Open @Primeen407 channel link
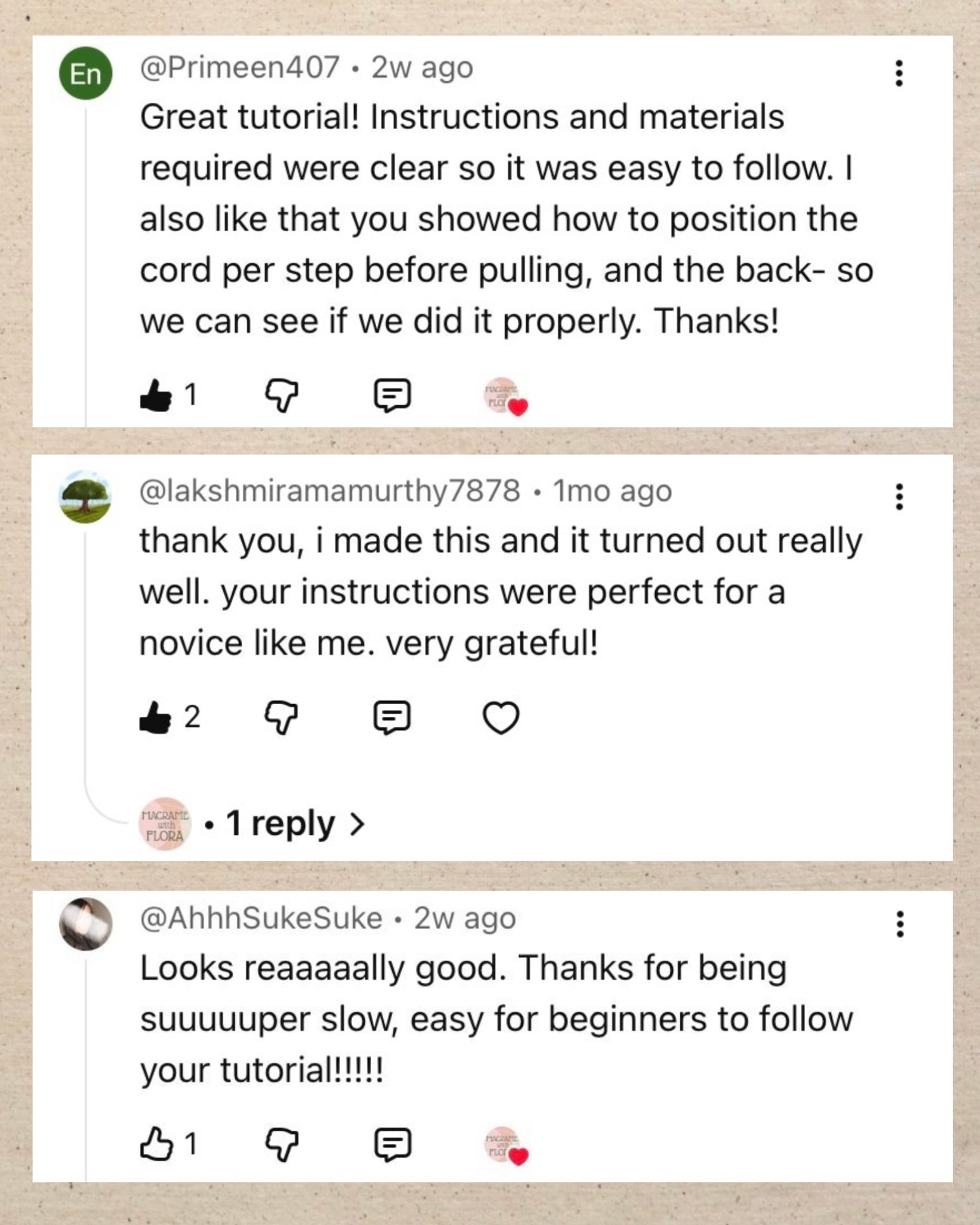 [239, 67]
